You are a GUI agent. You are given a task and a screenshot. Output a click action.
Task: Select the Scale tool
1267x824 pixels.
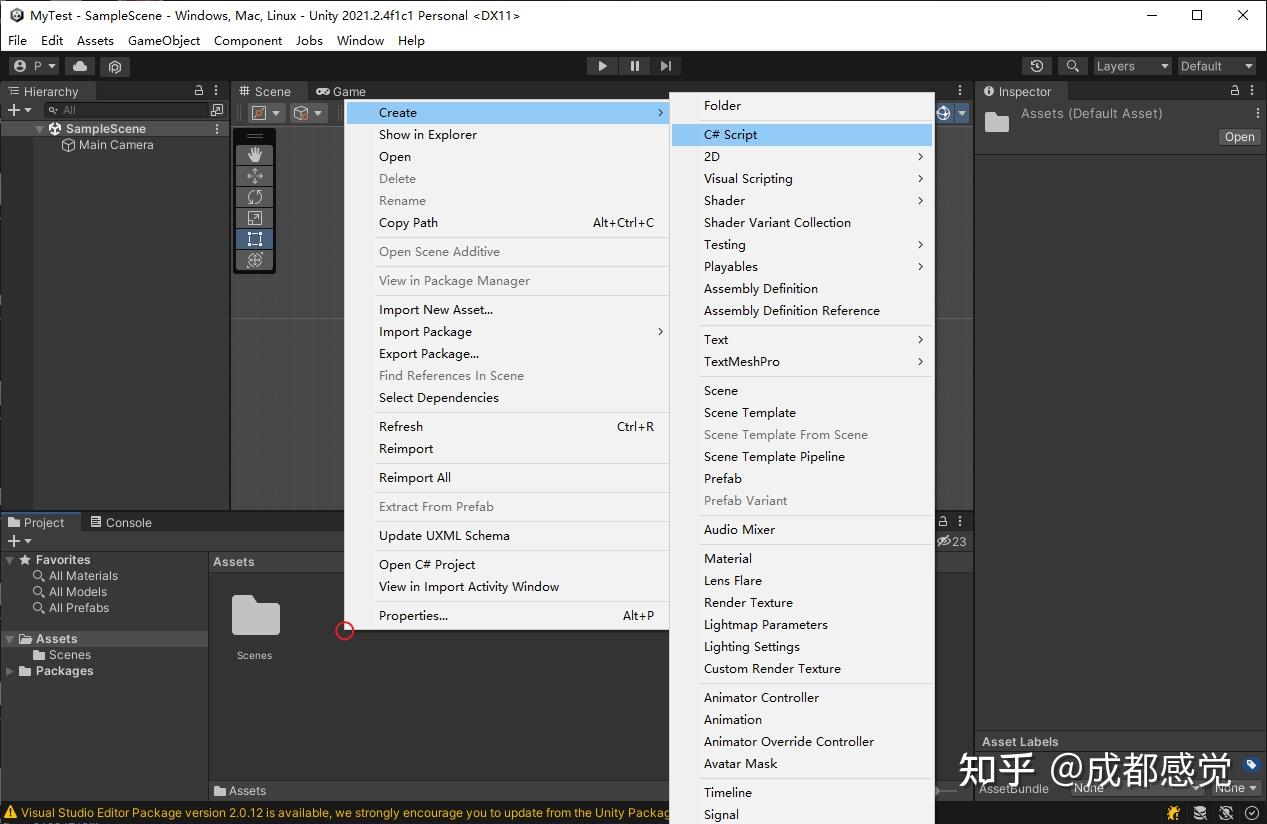(255, 218)
